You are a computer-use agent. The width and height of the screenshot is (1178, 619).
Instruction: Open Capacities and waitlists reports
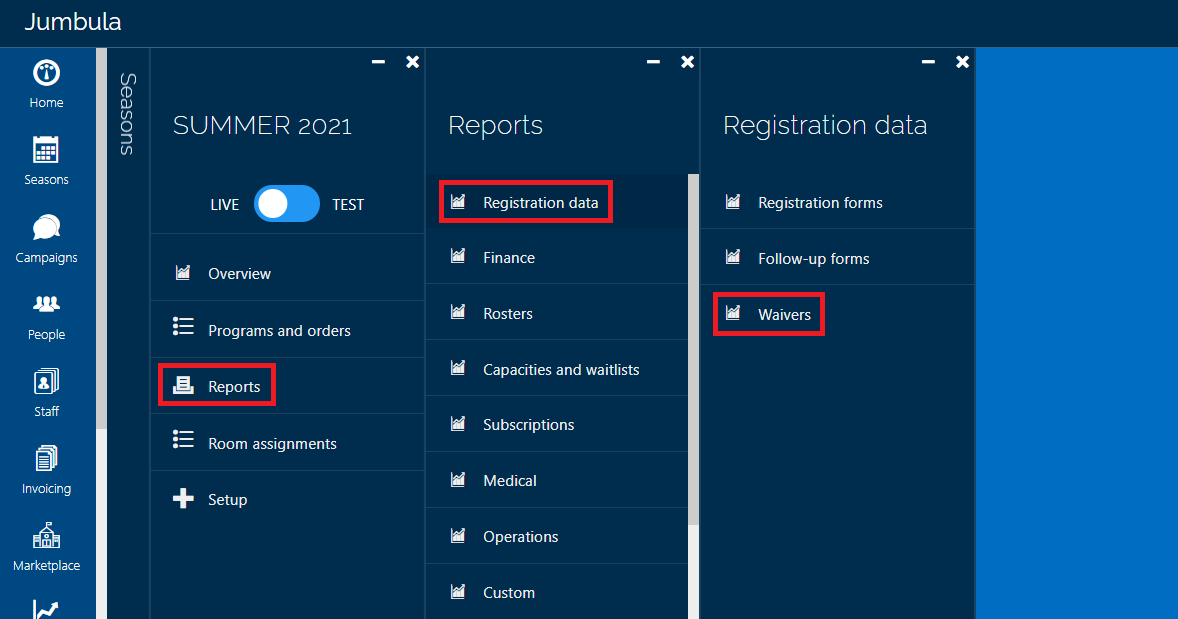pyautogui.click(x=557, y=369)
